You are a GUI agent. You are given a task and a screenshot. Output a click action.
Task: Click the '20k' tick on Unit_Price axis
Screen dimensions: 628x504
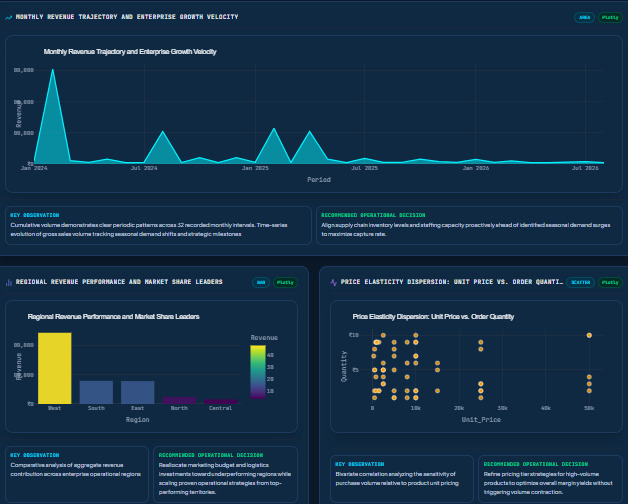point(459,408)
